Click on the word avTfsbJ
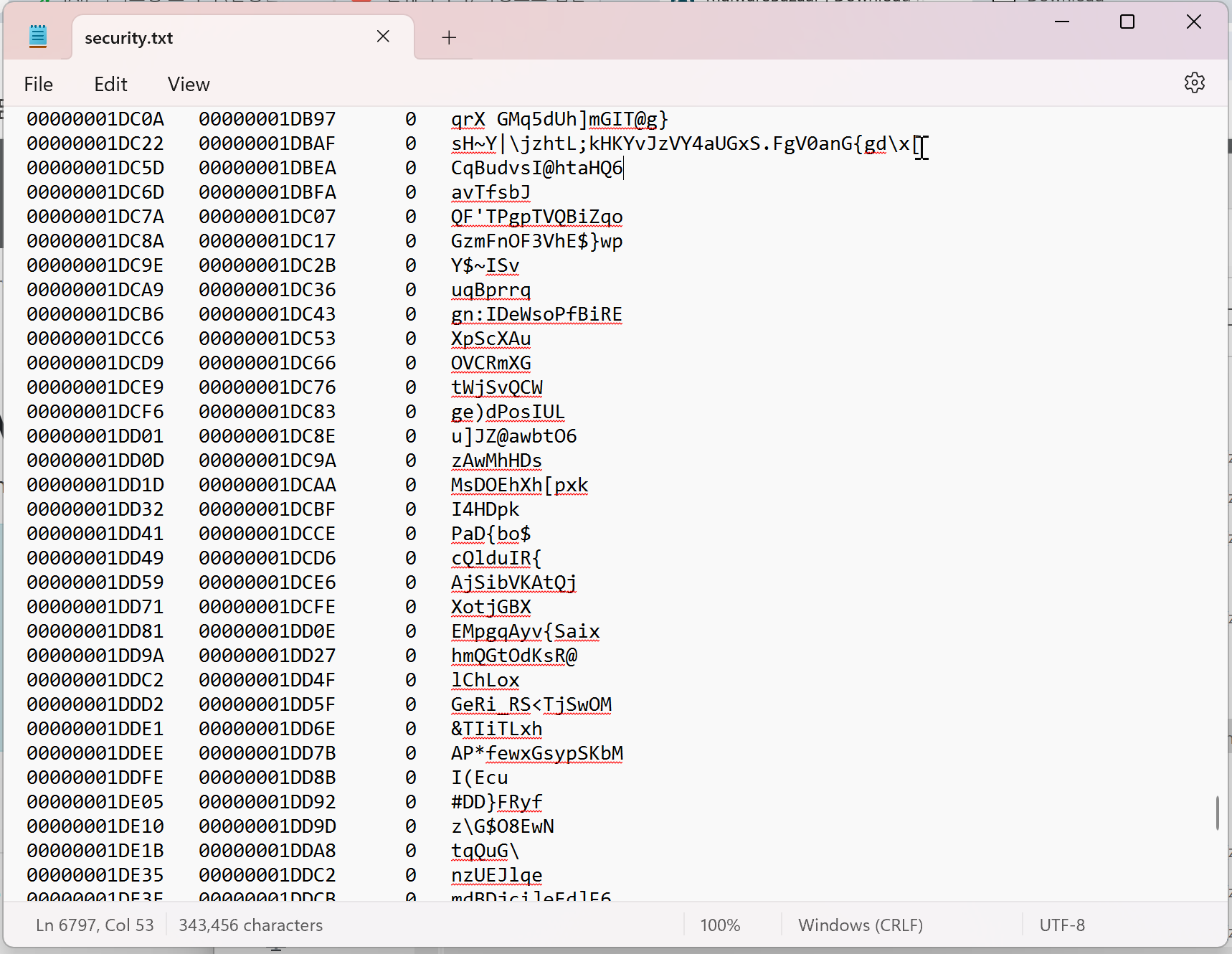 491,192
